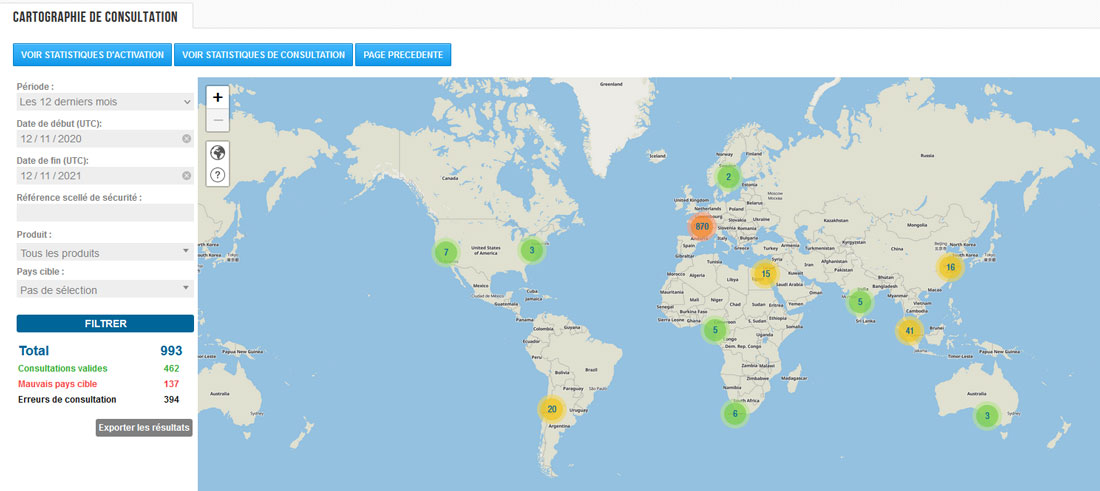Expand the Période dropdown
Viewport: 1100px width, 491px height.
point(105,102)
